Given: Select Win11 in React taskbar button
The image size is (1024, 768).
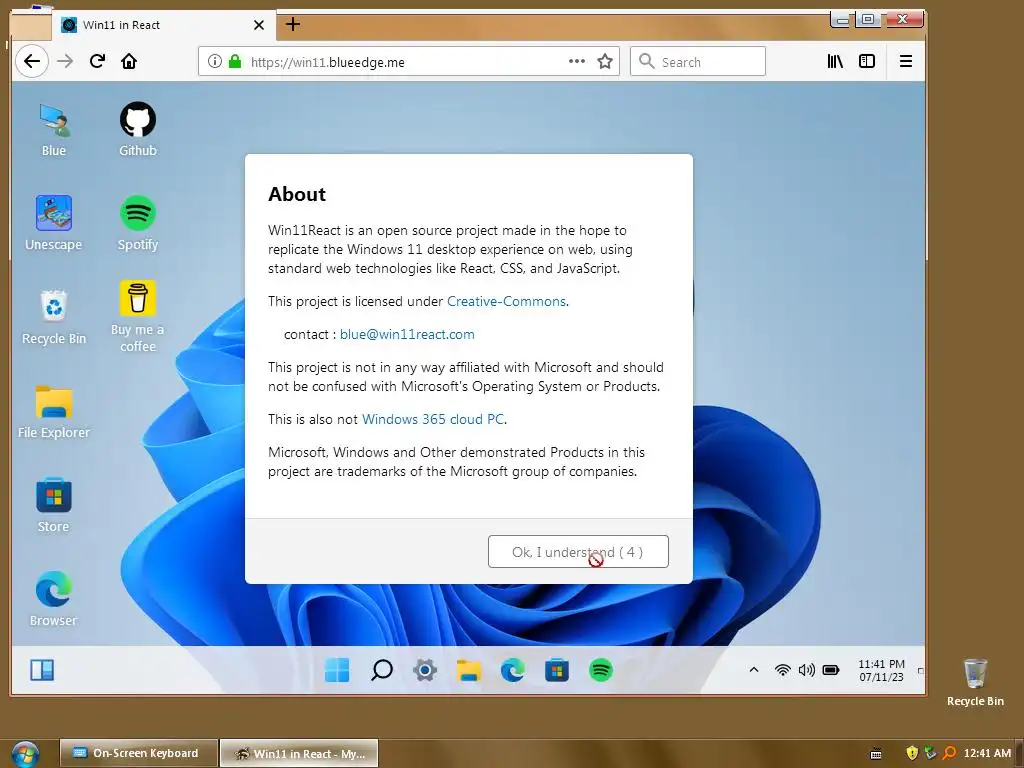Looking at the screenshot, I should (299, 753).
